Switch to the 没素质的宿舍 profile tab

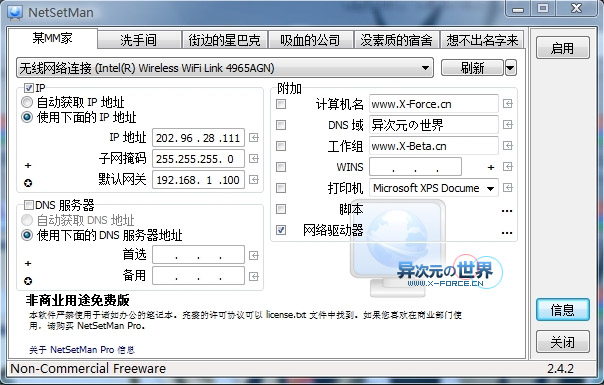tap(396, 40)
